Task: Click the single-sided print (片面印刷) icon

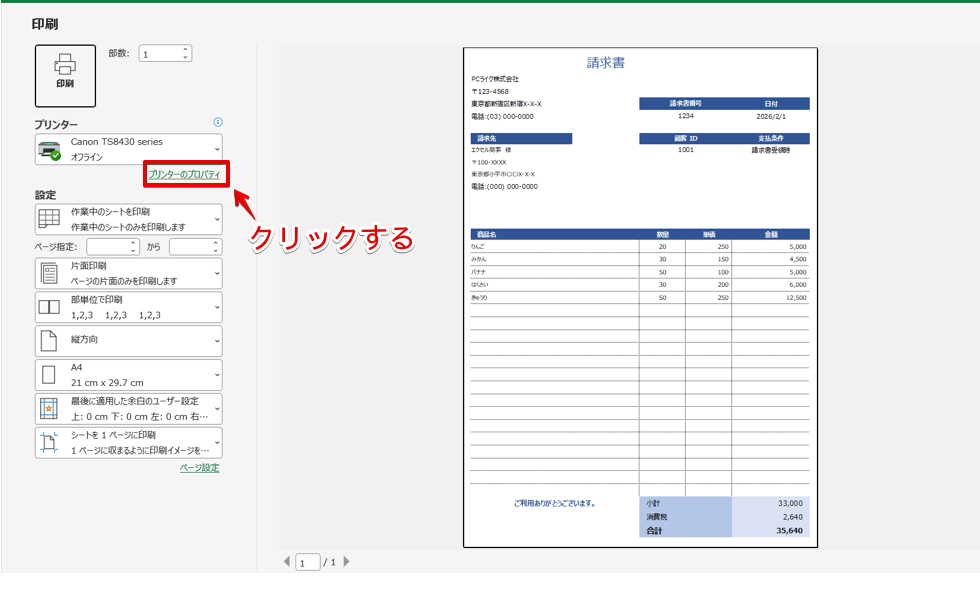Action: (49, 273)
